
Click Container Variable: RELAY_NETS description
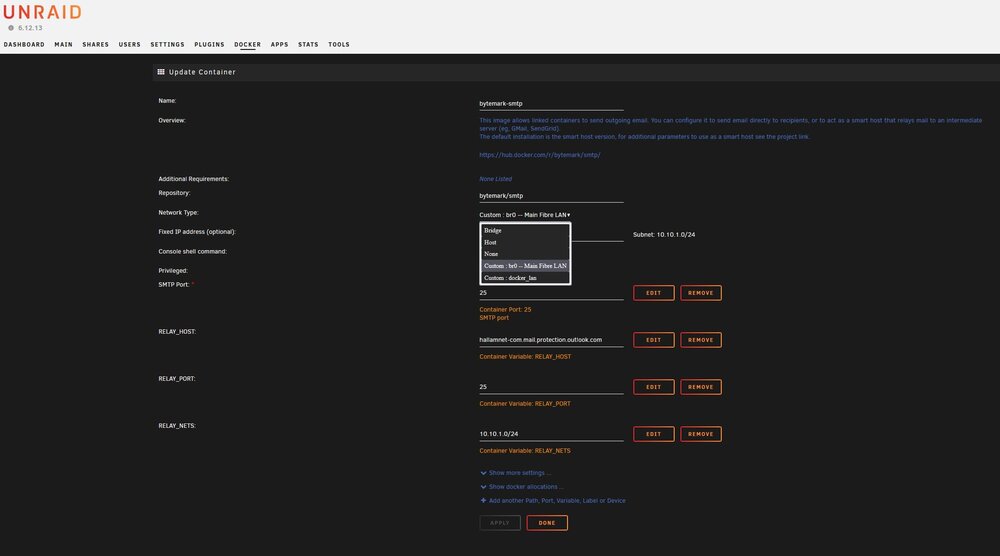[x=525, y=451]
